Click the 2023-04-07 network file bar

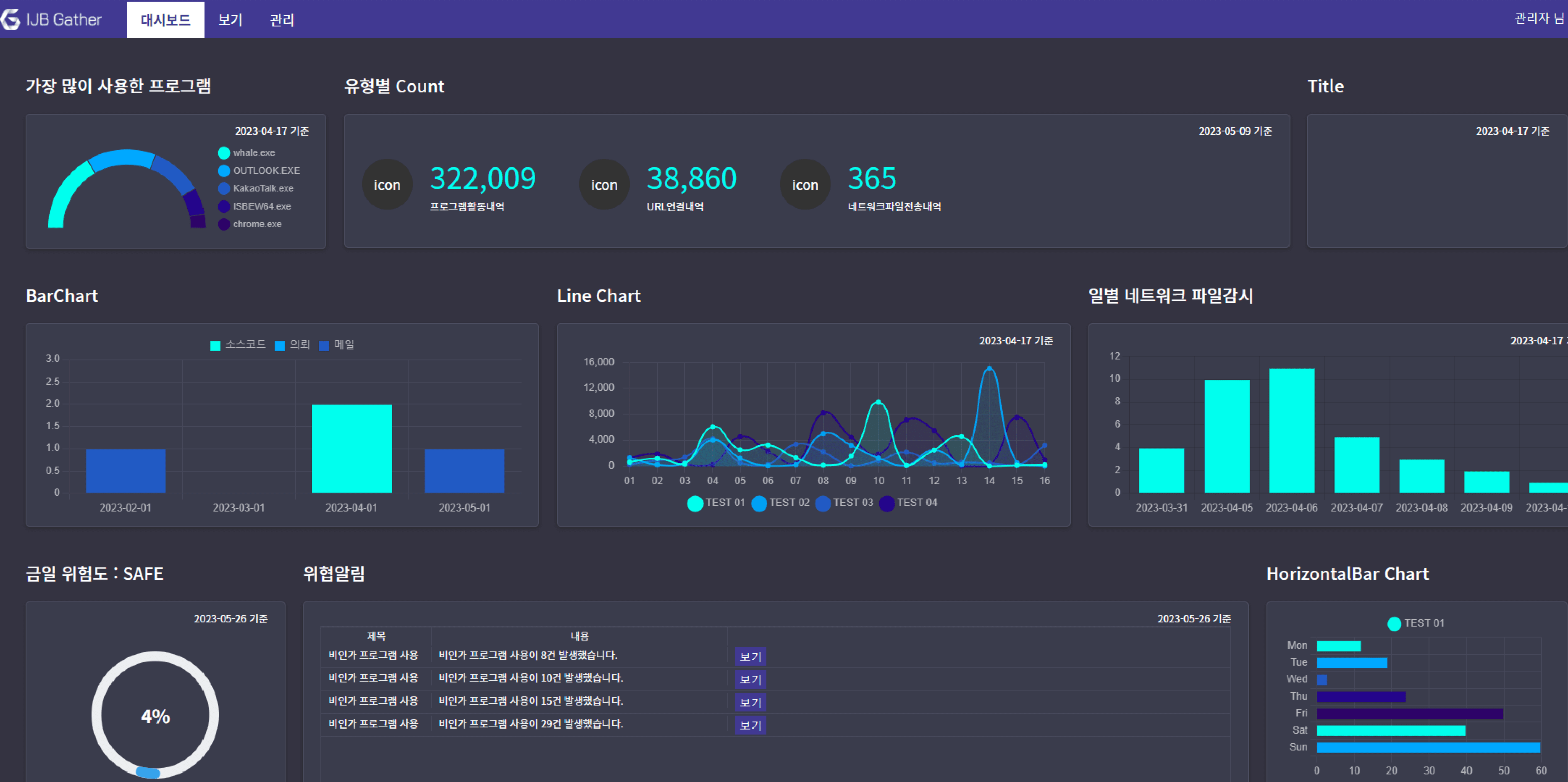tap(1357, 465)
